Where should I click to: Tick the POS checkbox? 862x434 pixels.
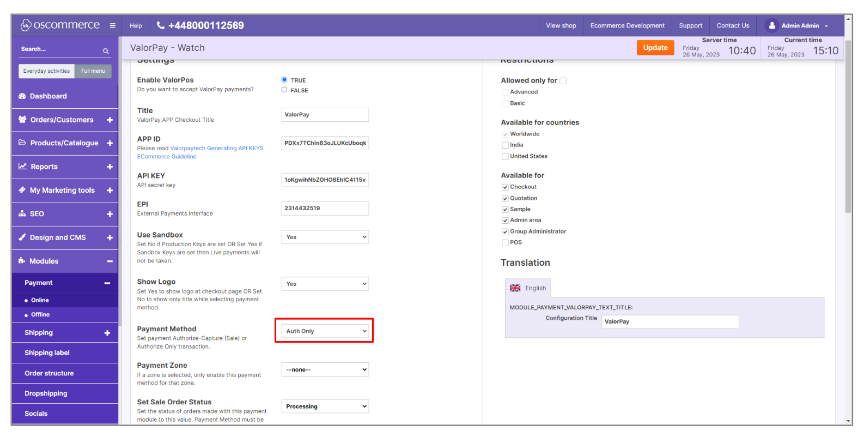[505, 243]
